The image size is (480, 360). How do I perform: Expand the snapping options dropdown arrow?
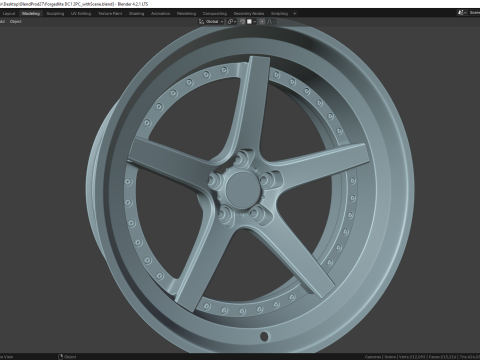point(255,22)
